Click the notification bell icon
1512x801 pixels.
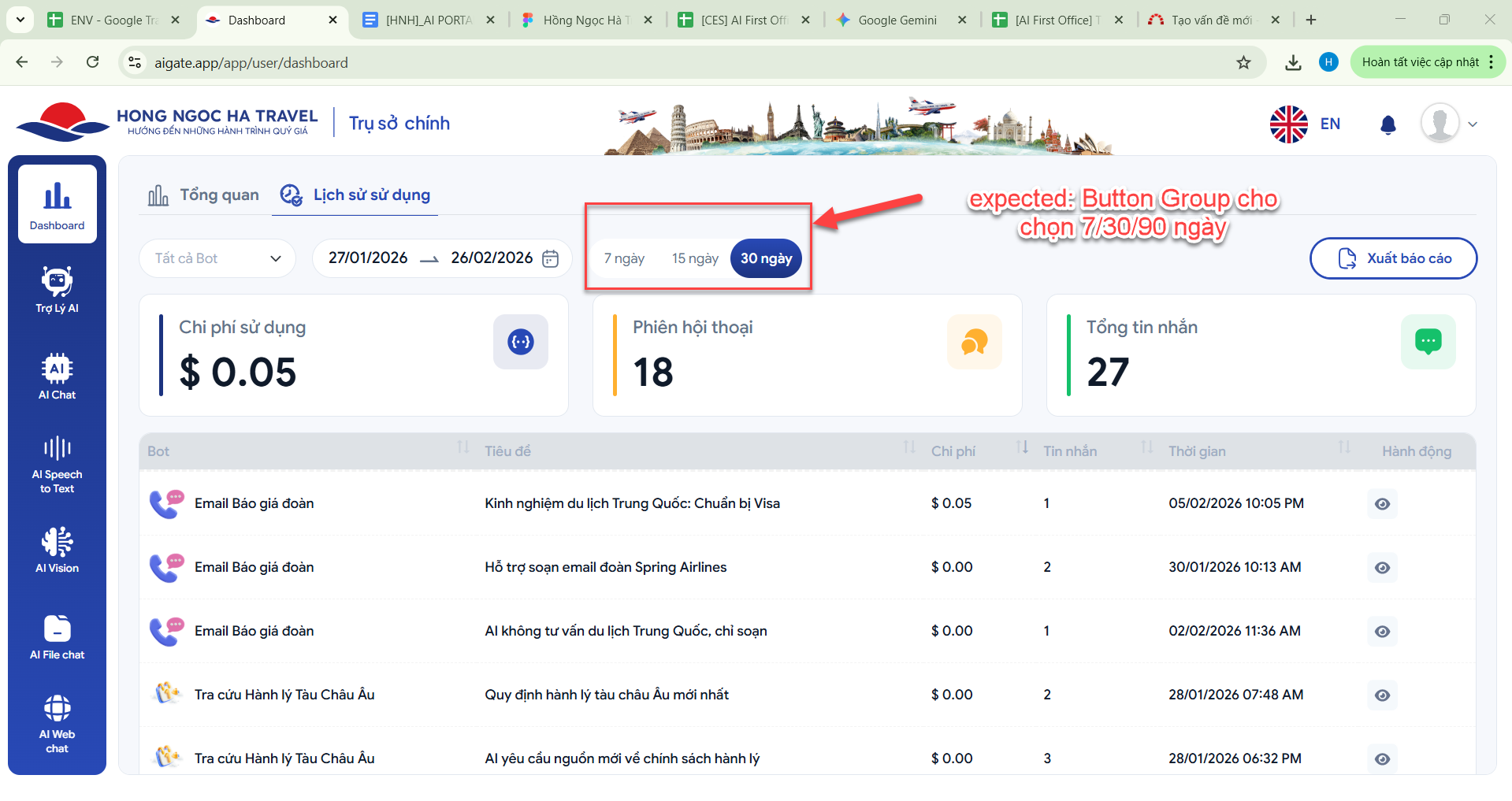1388,124
